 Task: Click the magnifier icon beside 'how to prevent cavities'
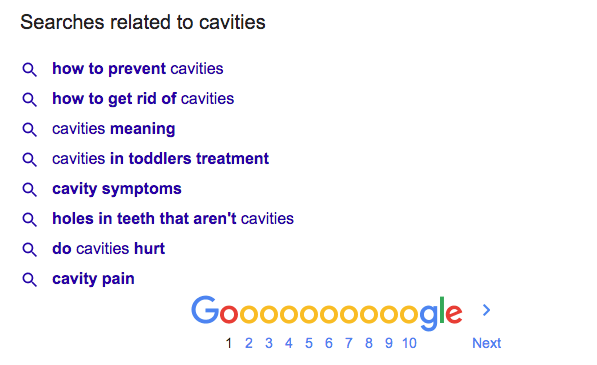click(x=29, y=70)
